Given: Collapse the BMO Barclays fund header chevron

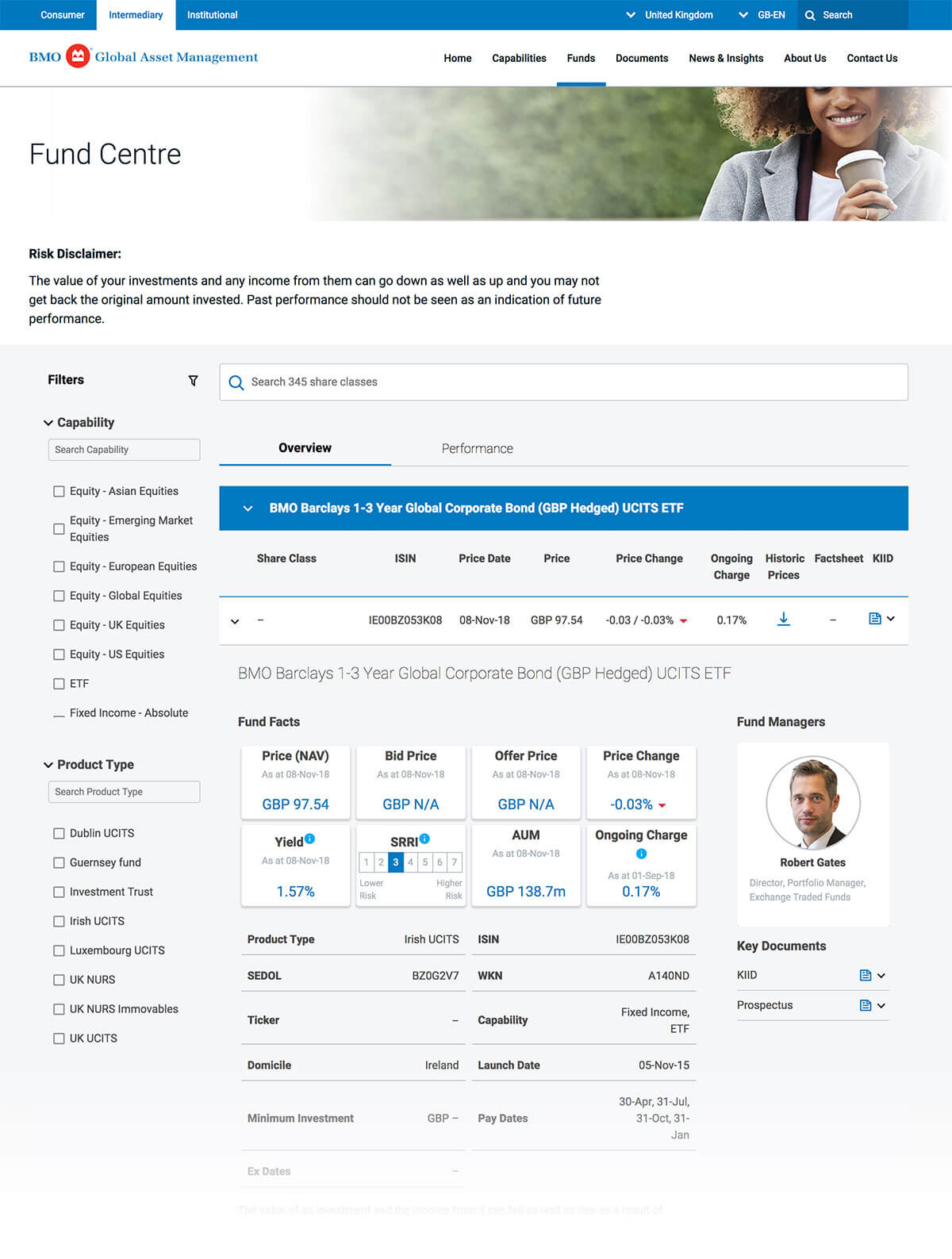Looking at the screenshot, I should (248, 509).
